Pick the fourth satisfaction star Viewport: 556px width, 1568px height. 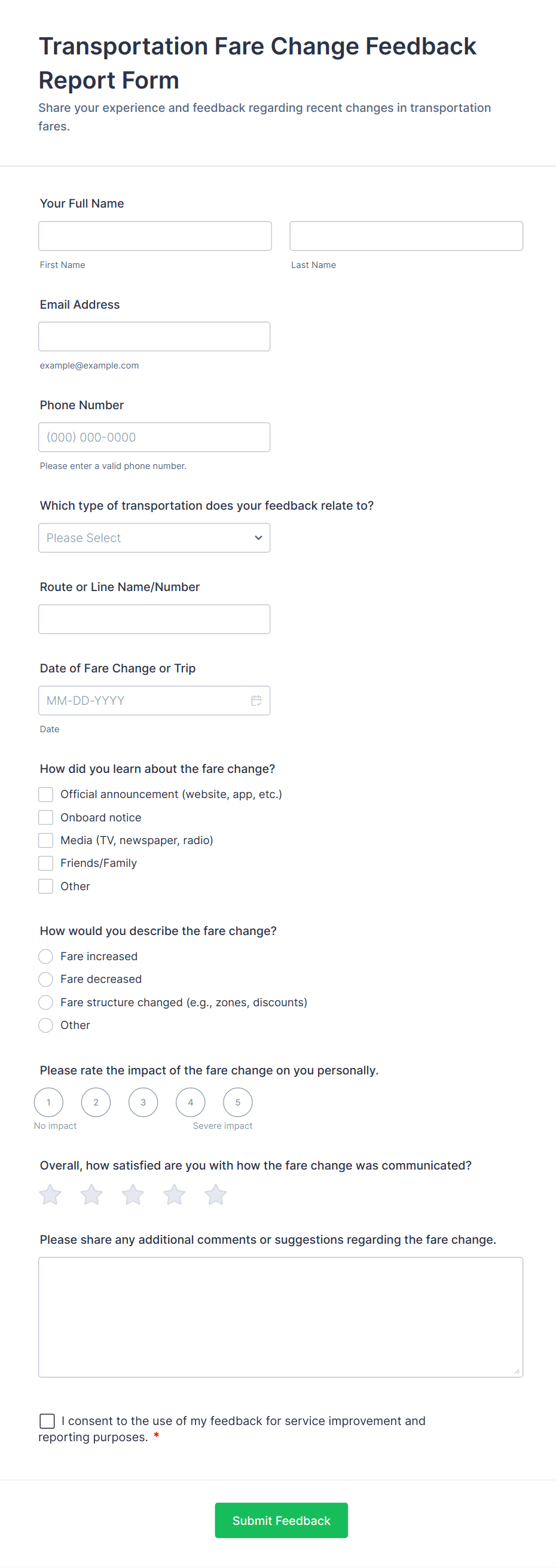[x=174, y=1194]
